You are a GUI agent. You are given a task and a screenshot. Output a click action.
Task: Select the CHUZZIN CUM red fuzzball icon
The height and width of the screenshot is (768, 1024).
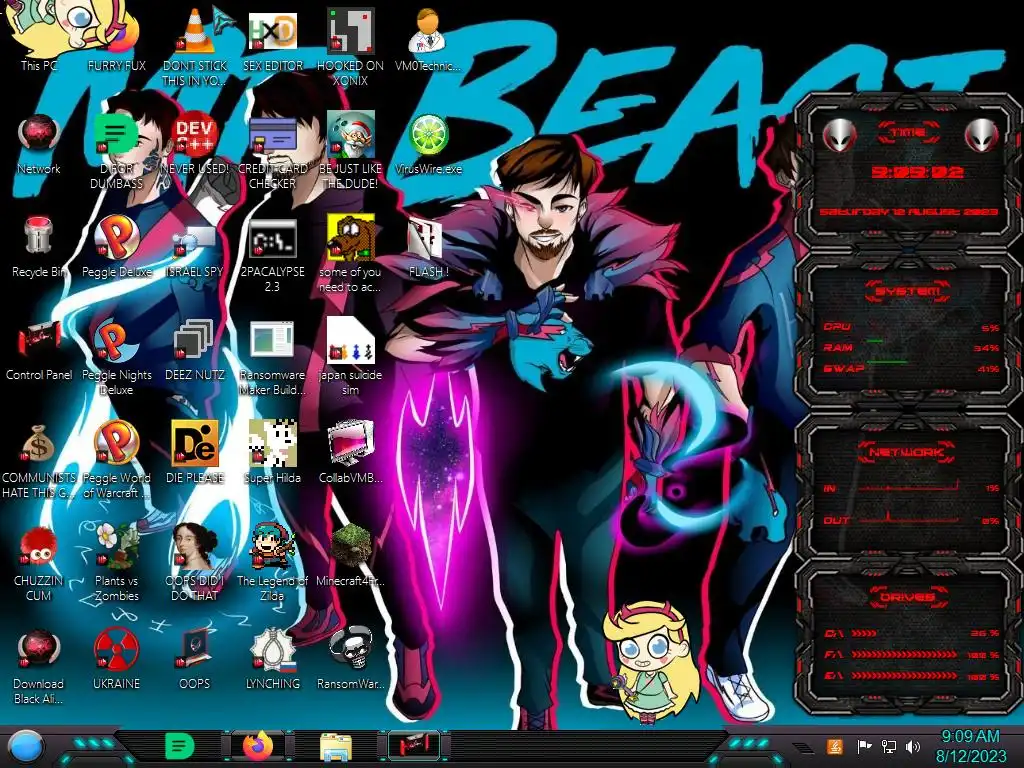39,563
